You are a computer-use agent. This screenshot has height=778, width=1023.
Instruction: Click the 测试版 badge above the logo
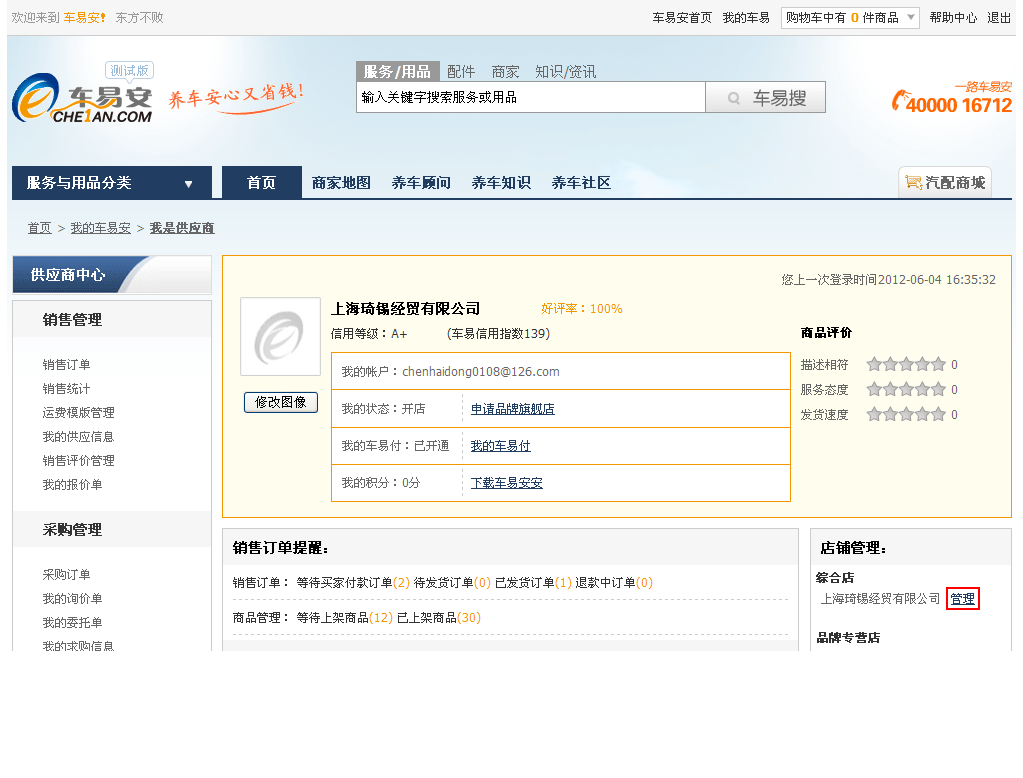point(129,70)
